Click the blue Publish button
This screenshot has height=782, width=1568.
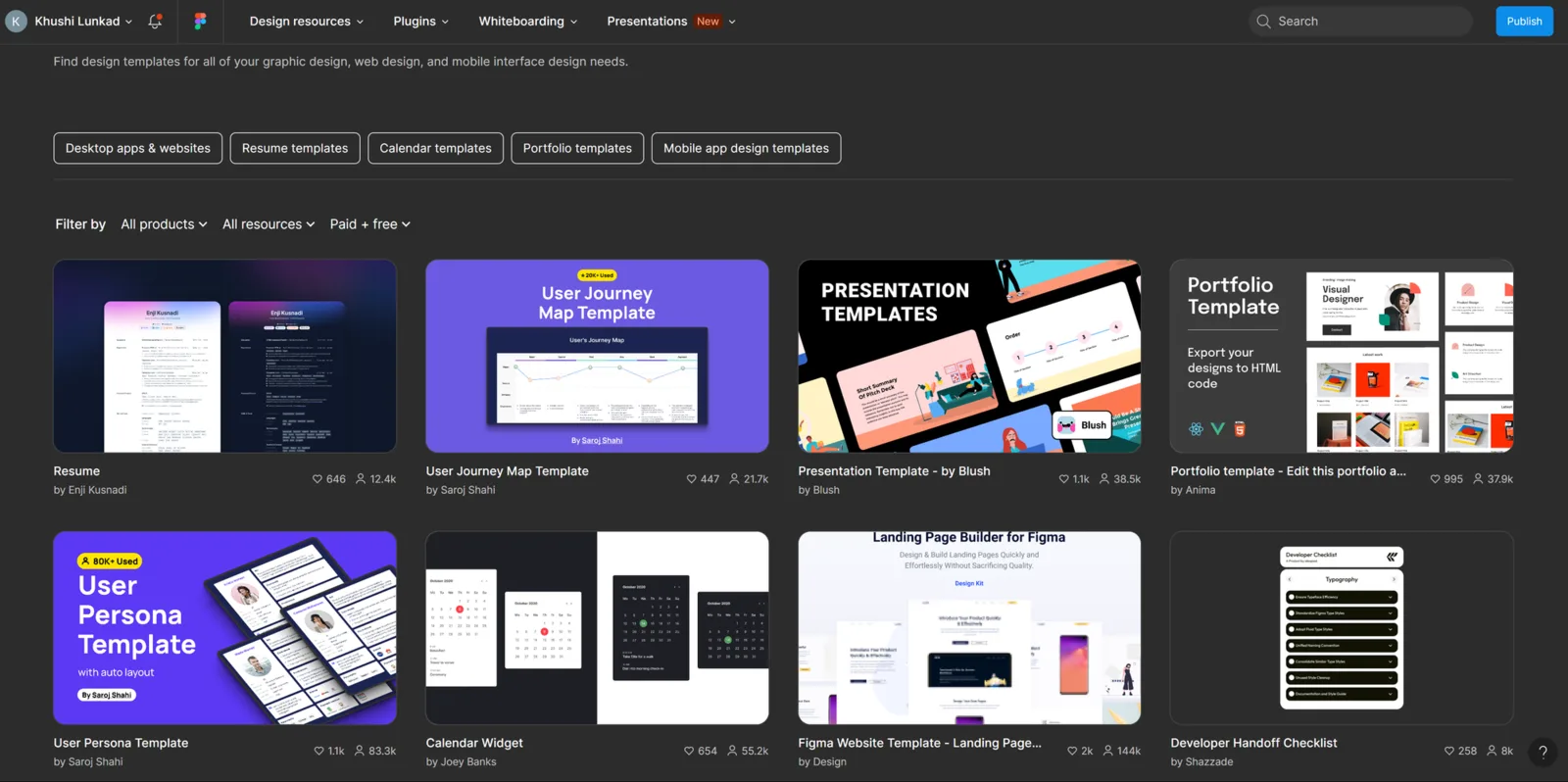click(1524, 21)
